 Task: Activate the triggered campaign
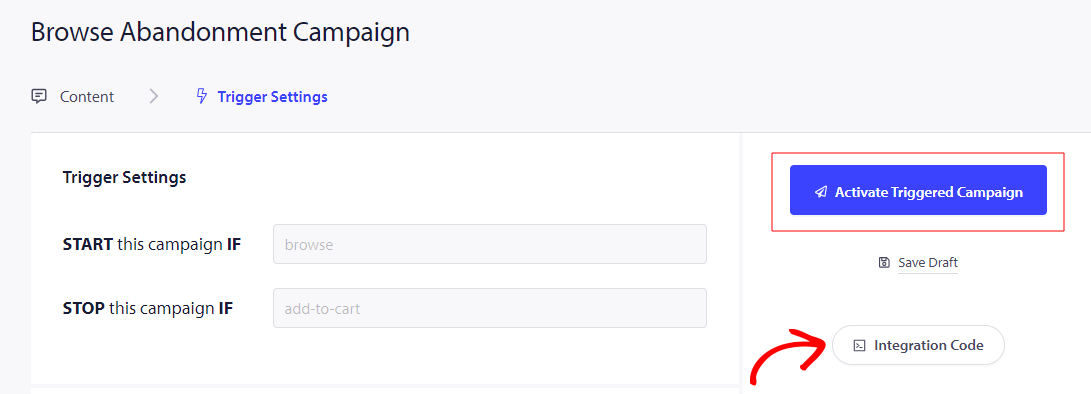point(918,190)
